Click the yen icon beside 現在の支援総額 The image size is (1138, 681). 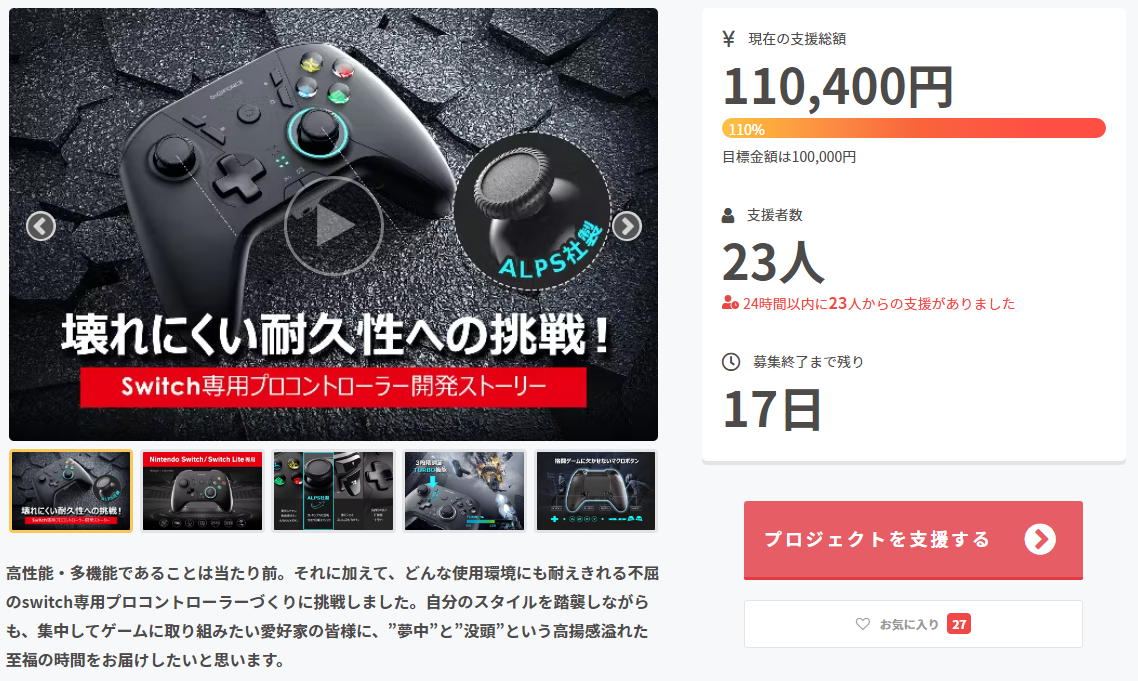(729, 38)
